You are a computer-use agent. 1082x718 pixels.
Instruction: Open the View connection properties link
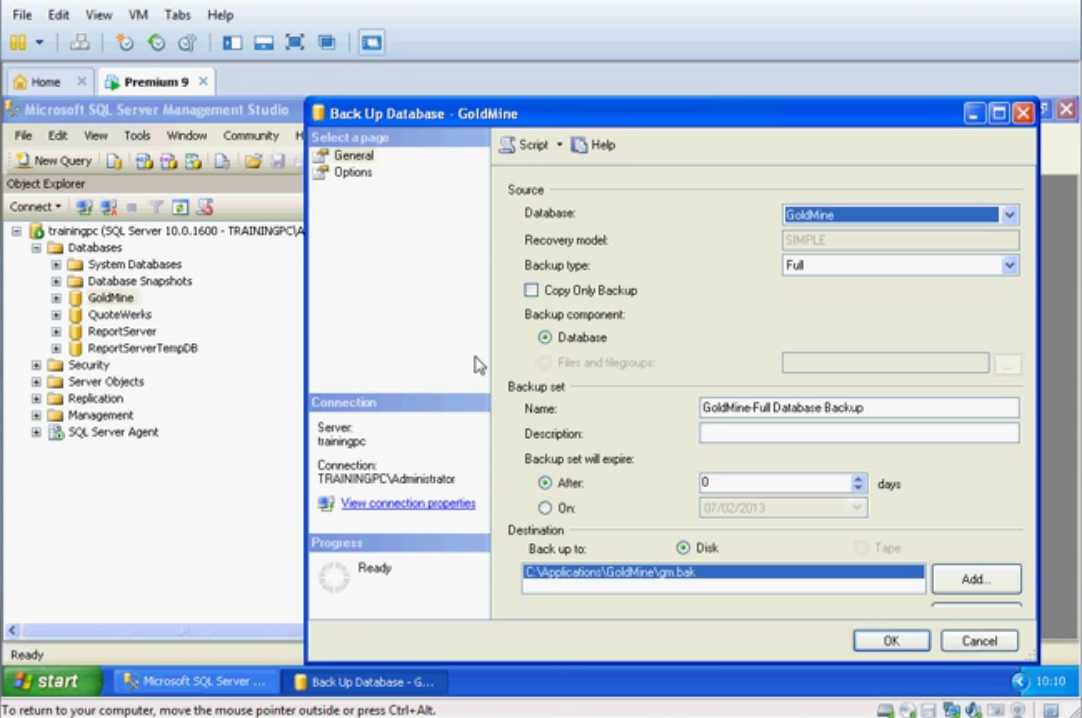408,503
